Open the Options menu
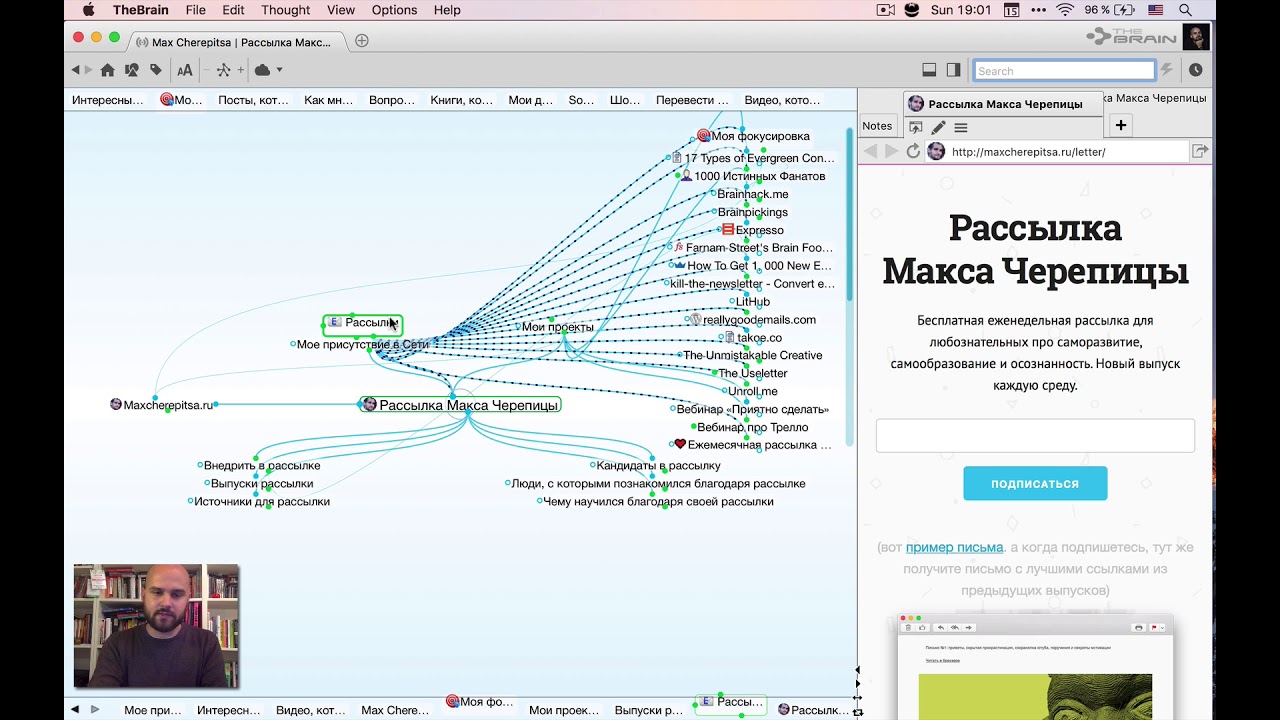 click(x=394, y=10)
